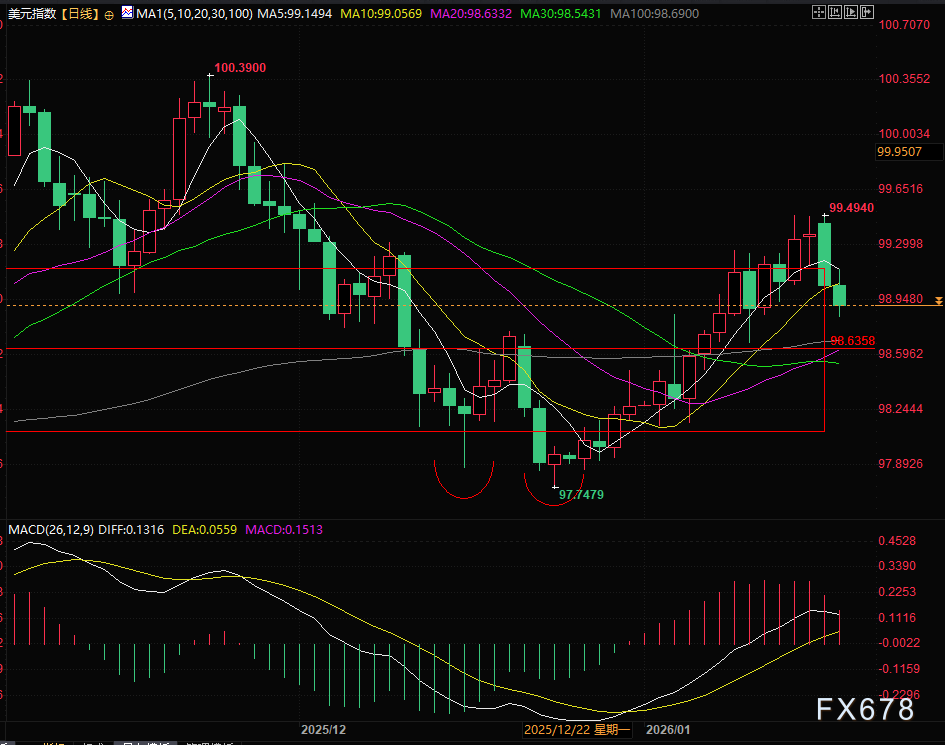Select the MA20:98.6332 legend label
This screenshot has height=745, width=945.
[469, 14]
